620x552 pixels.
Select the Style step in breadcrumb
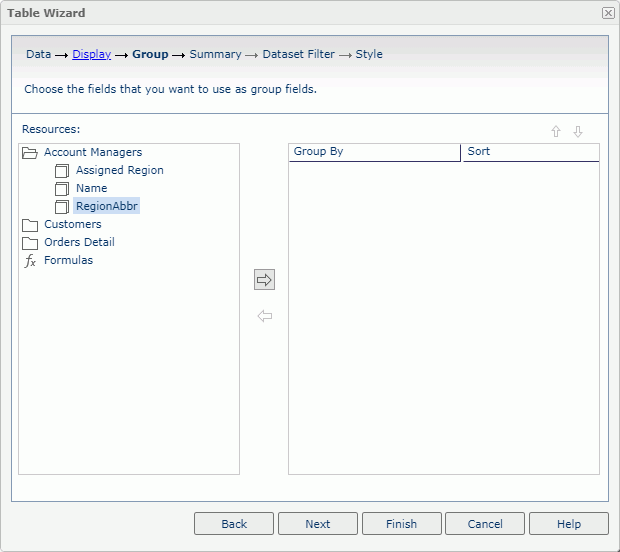(x=369, y=54)
